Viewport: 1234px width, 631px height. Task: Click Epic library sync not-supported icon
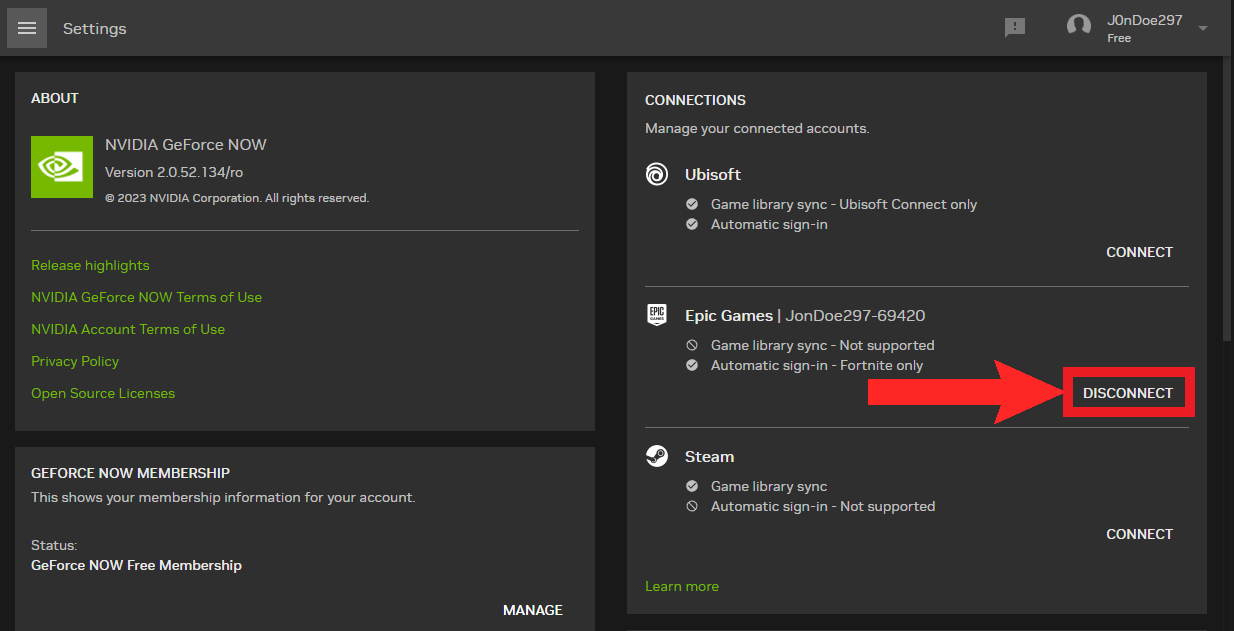point(692,345)
